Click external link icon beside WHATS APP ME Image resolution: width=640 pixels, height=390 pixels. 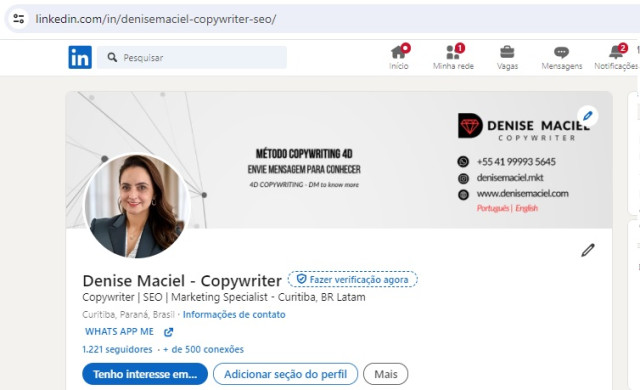click(x=168, y=332)
